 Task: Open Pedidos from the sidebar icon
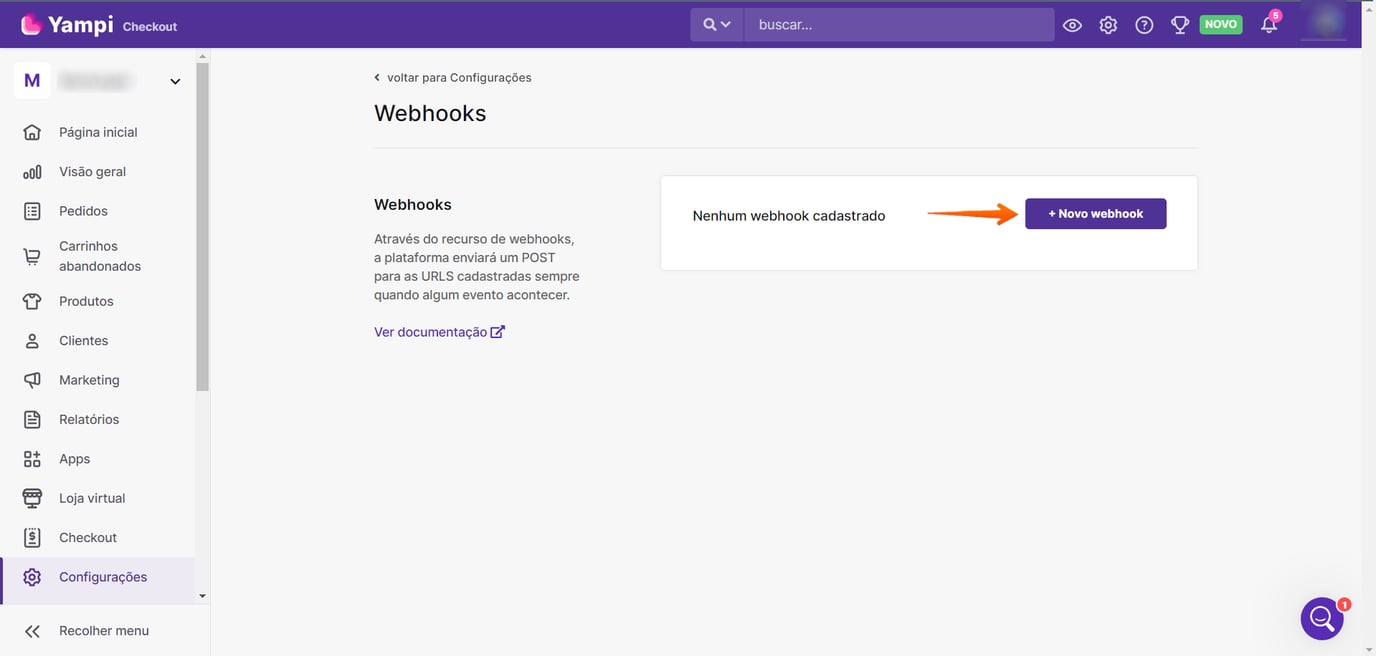pos(32,210)
